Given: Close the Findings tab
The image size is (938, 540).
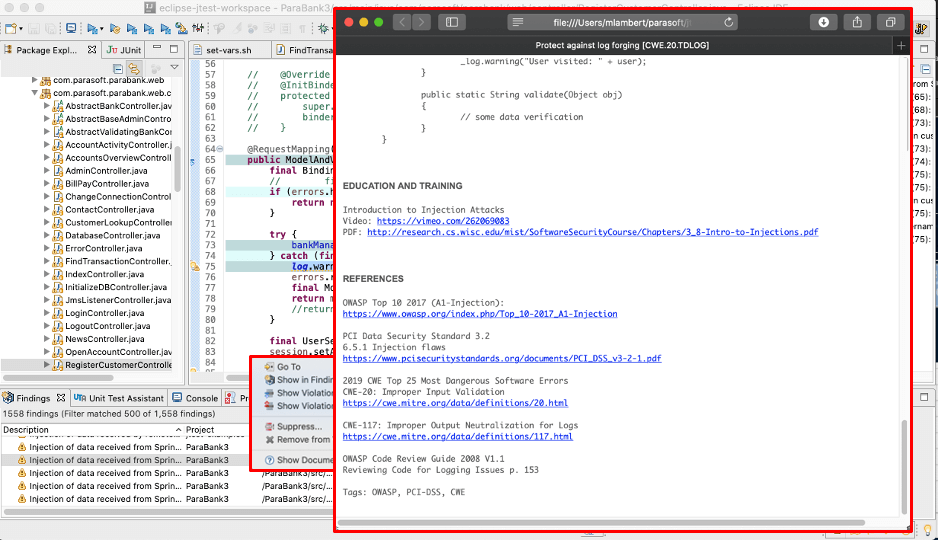Looking at the screenshot, I should click(60, 398).
